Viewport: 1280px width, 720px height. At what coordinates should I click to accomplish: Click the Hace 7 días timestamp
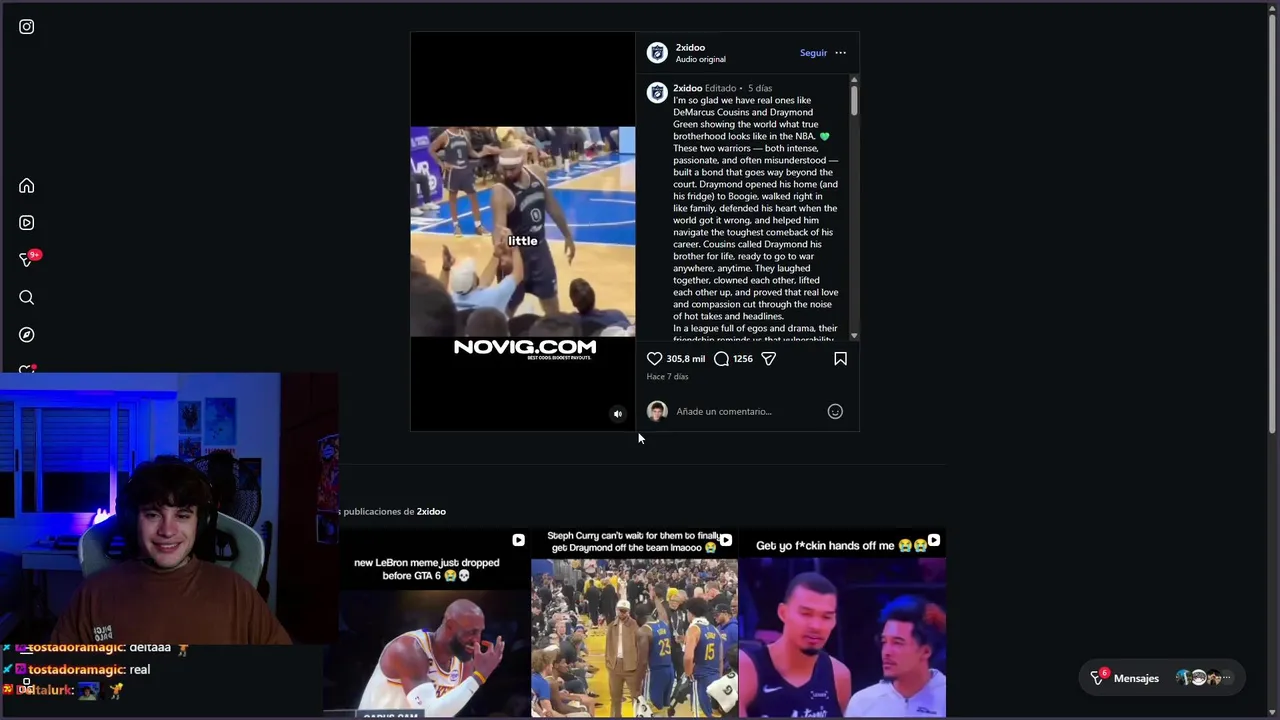[667, 376]
